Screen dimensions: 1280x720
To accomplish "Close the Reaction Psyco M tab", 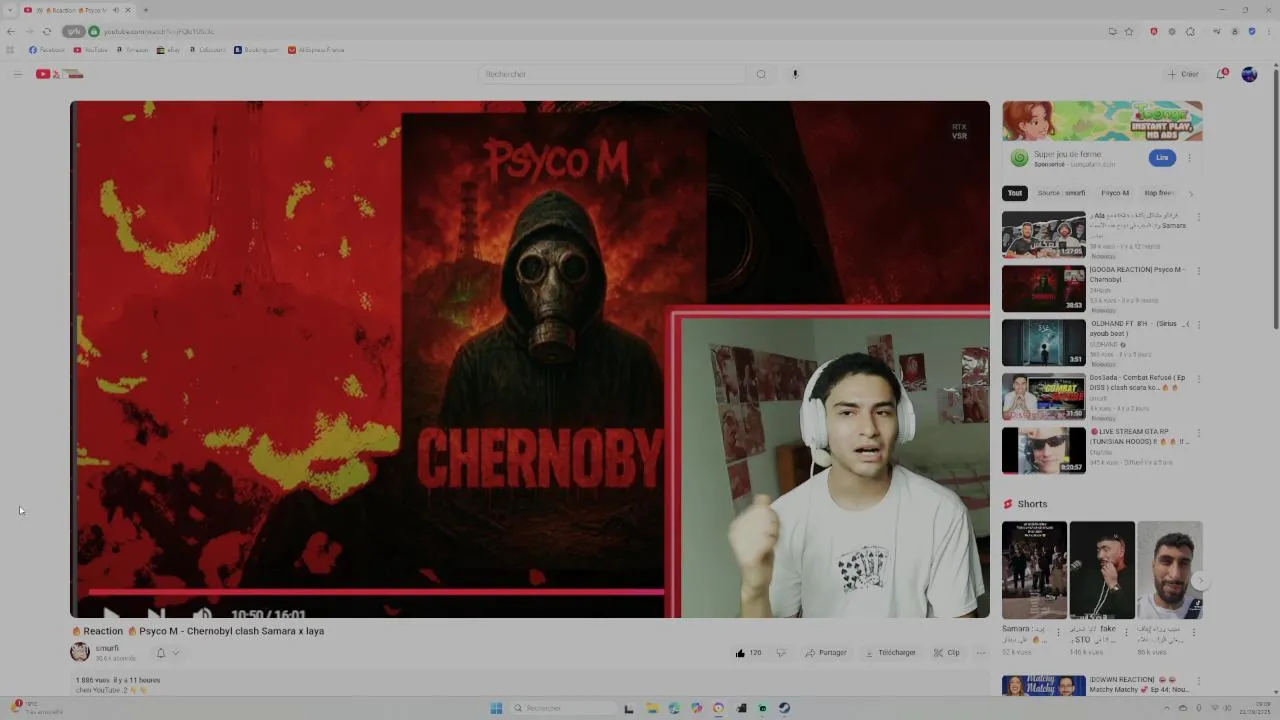I will 128,10.
